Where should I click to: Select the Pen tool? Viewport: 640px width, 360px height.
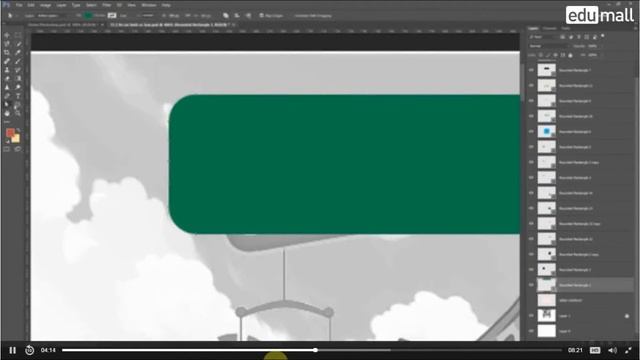point(7,96)
